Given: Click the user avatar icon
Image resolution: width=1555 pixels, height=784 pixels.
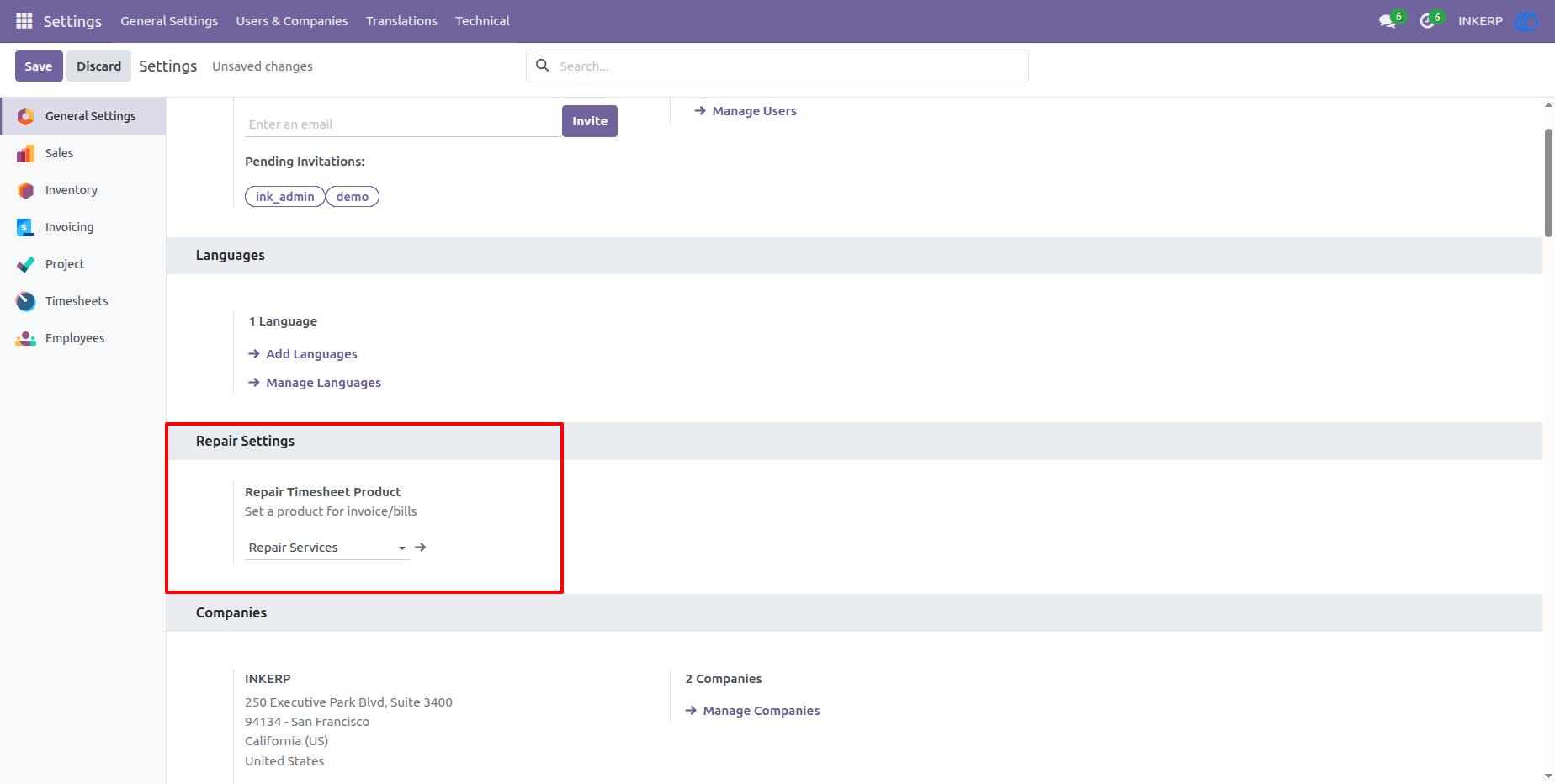Looking at the screenshot, I should tap(1526, 21).
